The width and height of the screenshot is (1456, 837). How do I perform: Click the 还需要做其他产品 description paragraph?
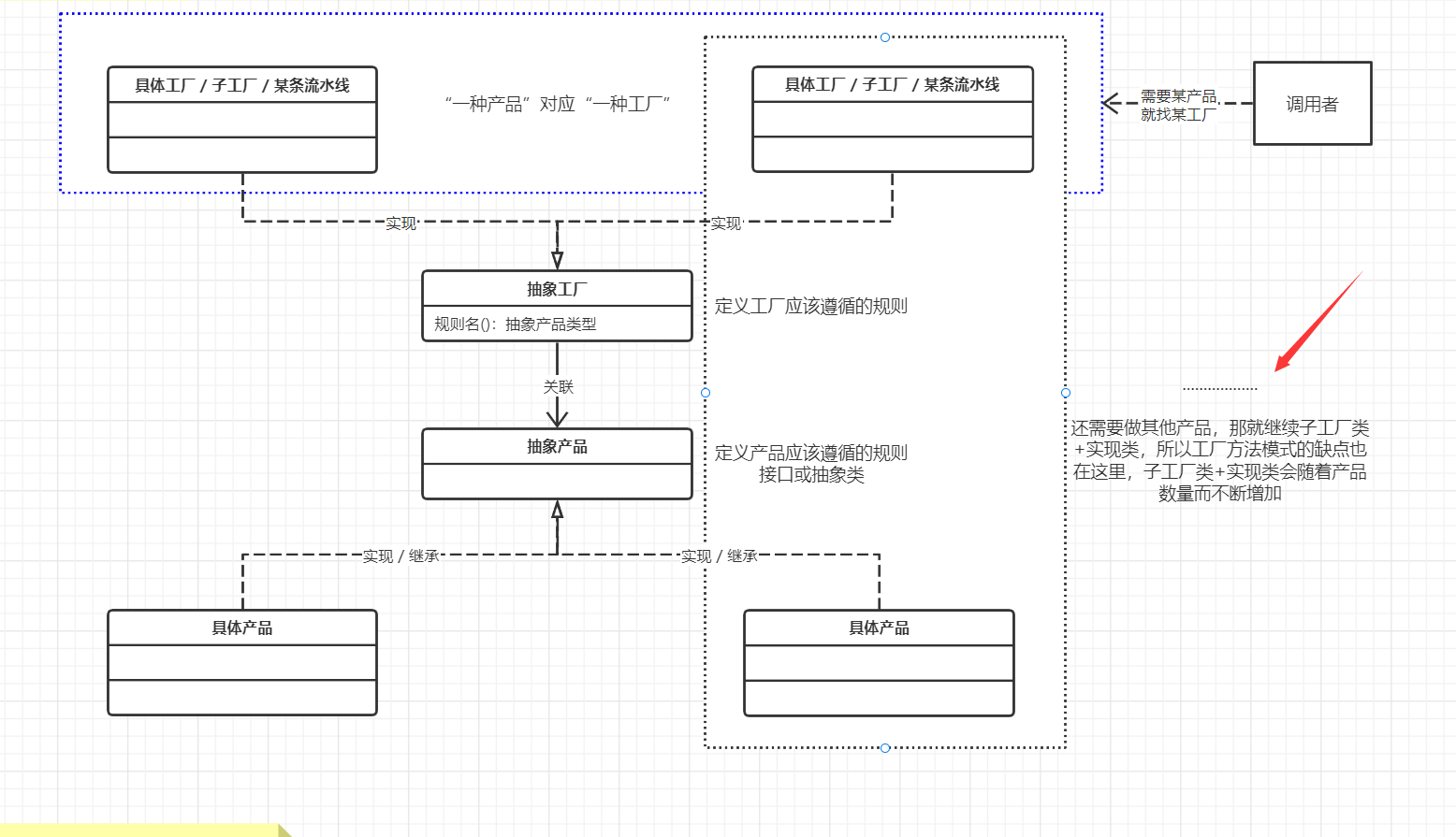(x=1220, y=461)
